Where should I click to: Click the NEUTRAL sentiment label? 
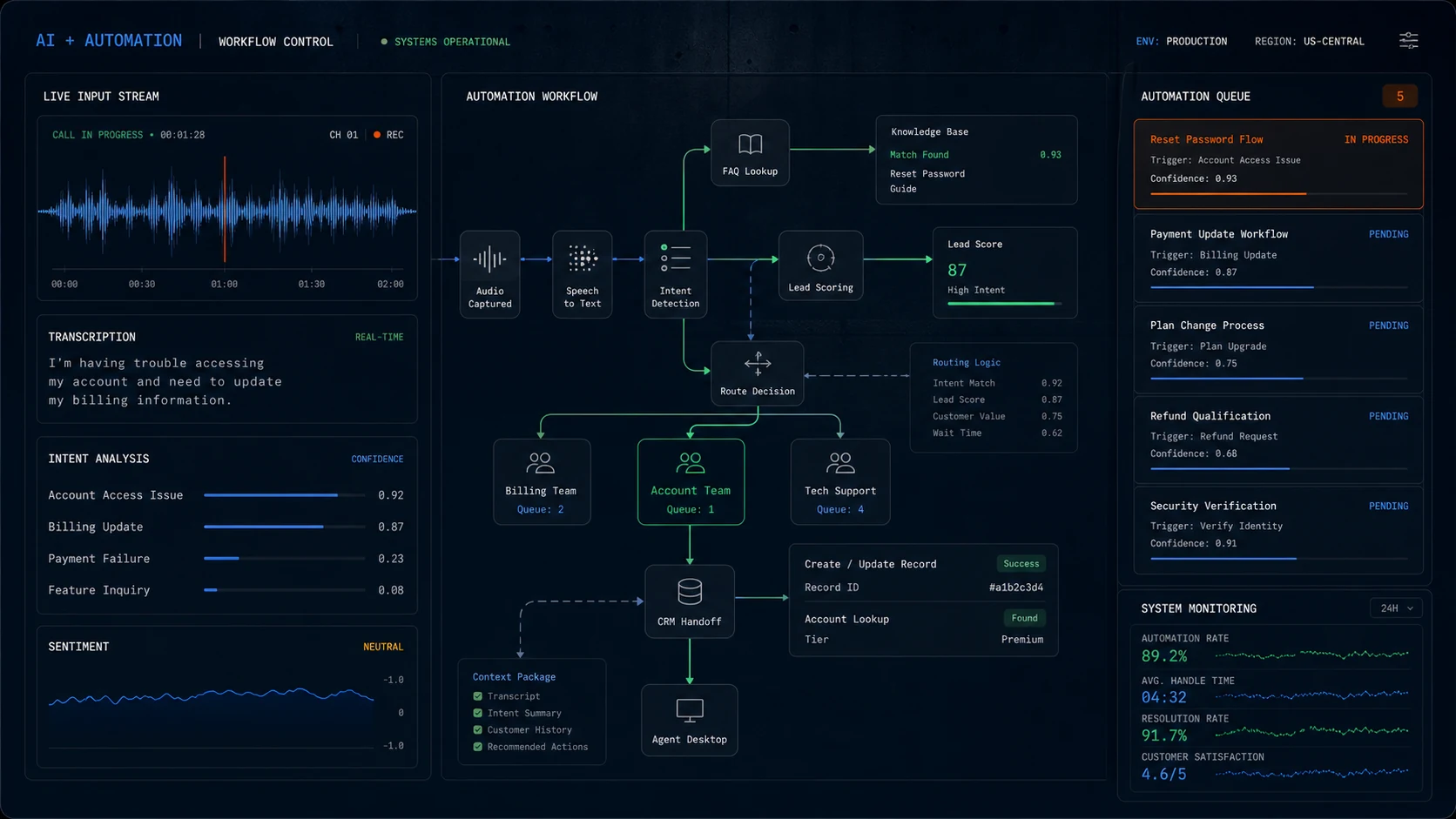[383, 647]
